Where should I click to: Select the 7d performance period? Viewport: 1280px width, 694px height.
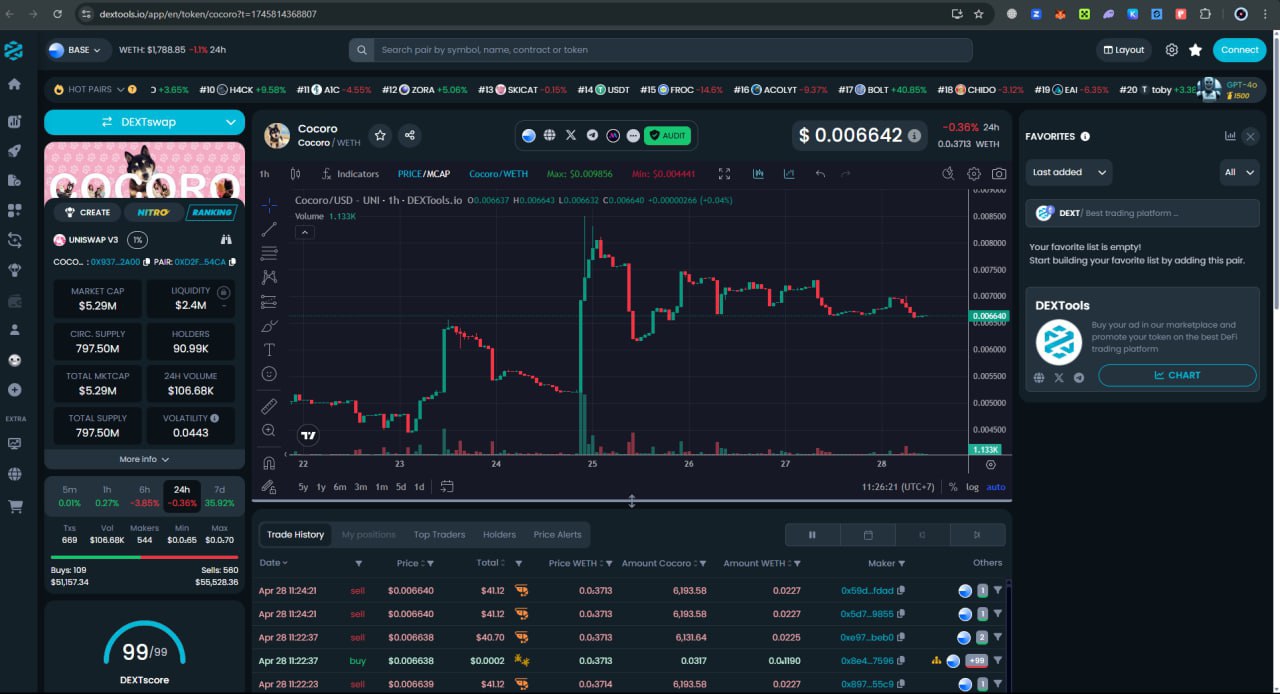pyautogui.click(x=219, y=496)
